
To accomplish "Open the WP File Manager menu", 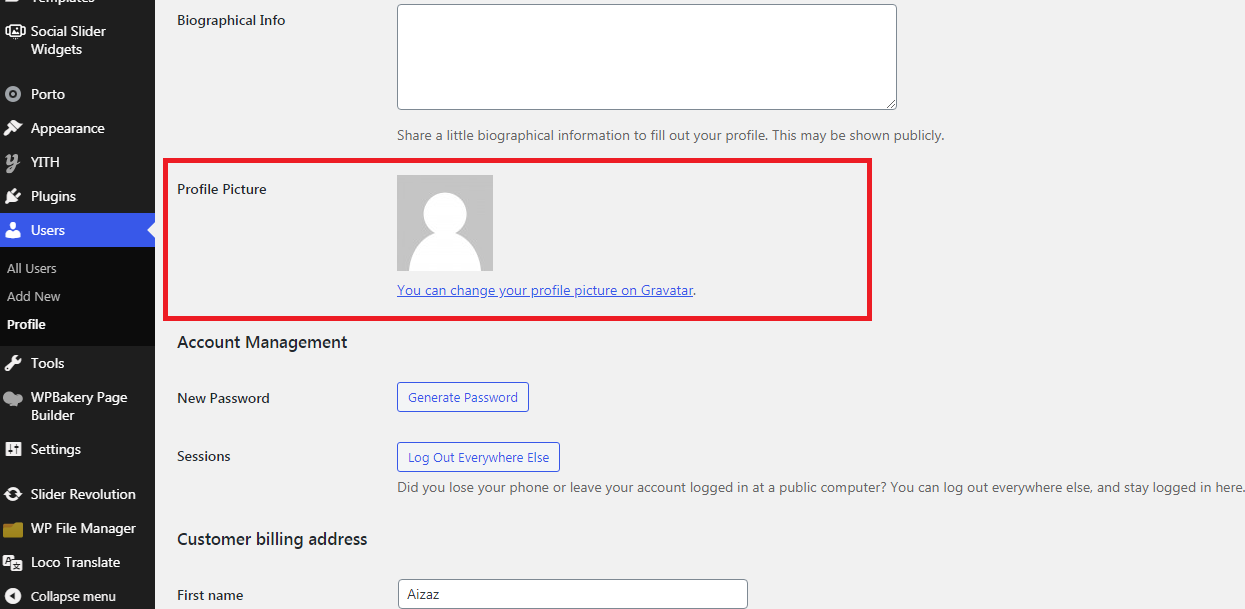I will point(77,528).
